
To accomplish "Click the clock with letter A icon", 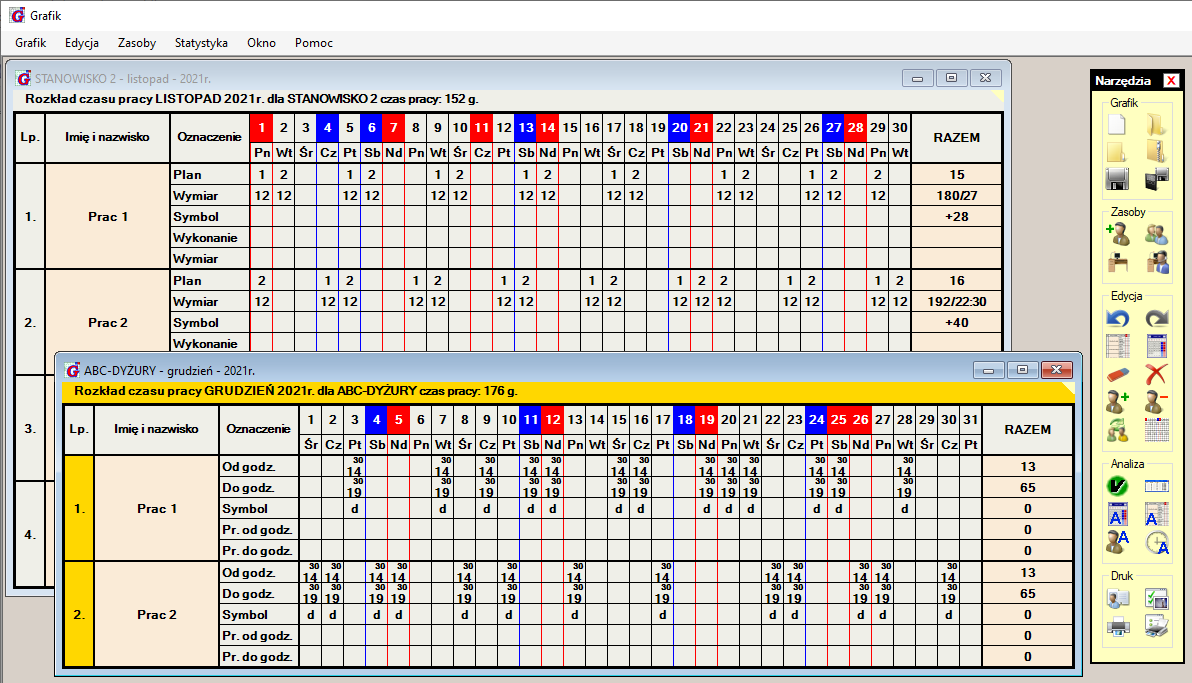I will tap(1156, 542).
